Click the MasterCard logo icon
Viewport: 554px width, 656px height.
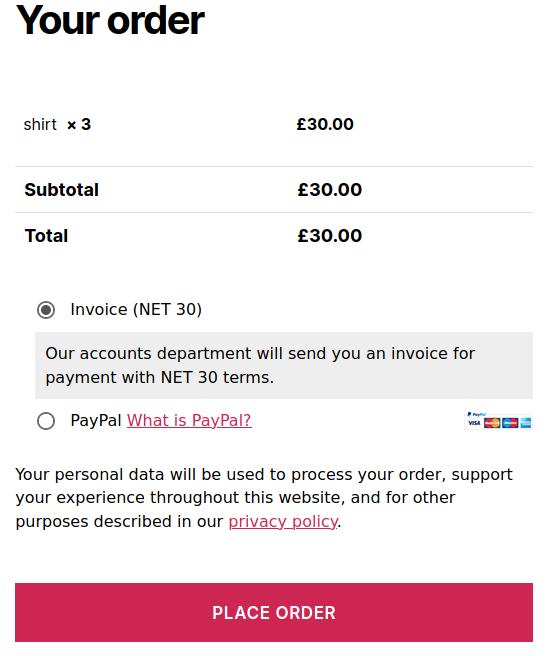click(x=492, y=423)
